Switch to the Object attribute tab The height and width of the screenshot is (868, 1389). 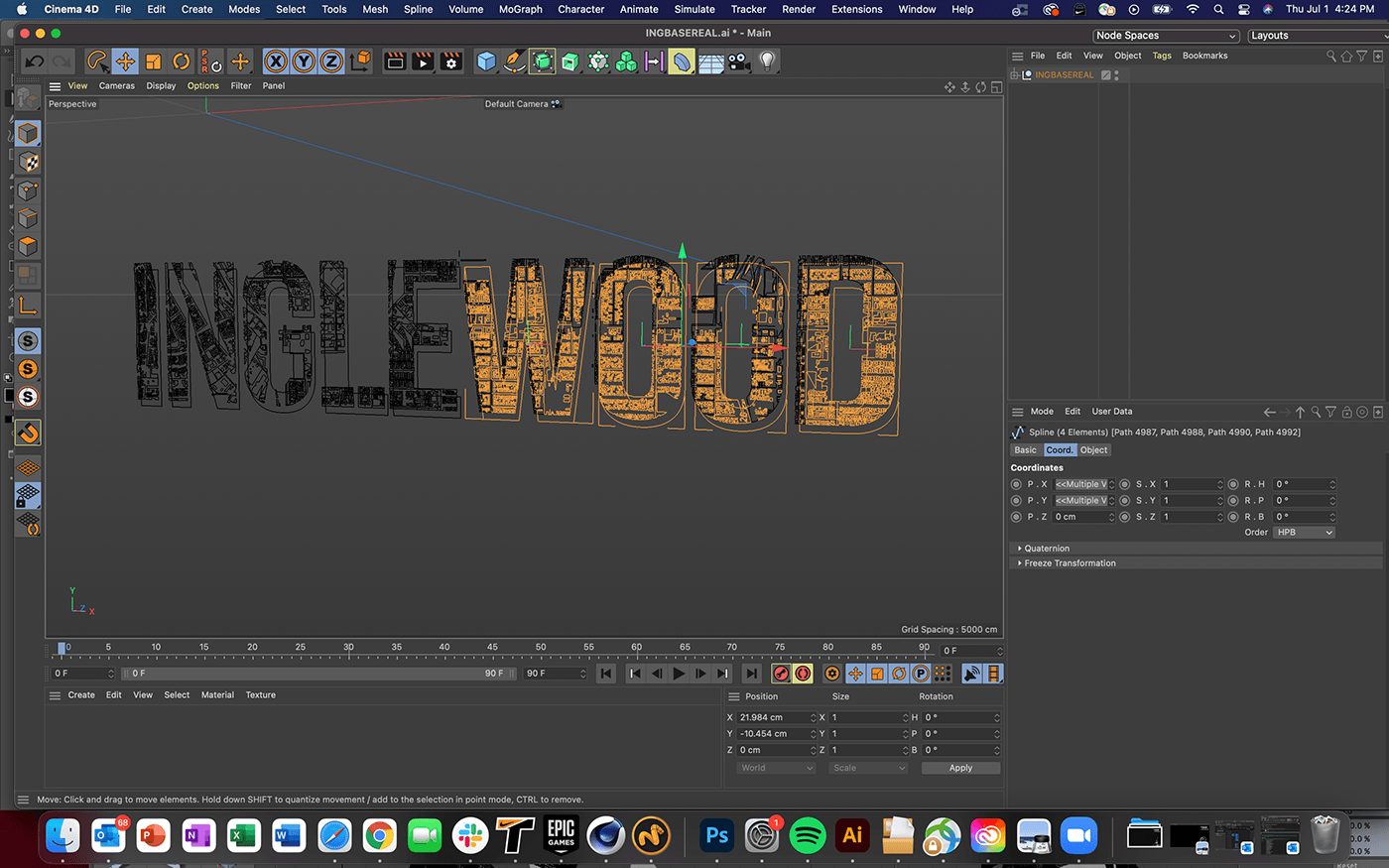1094,450
